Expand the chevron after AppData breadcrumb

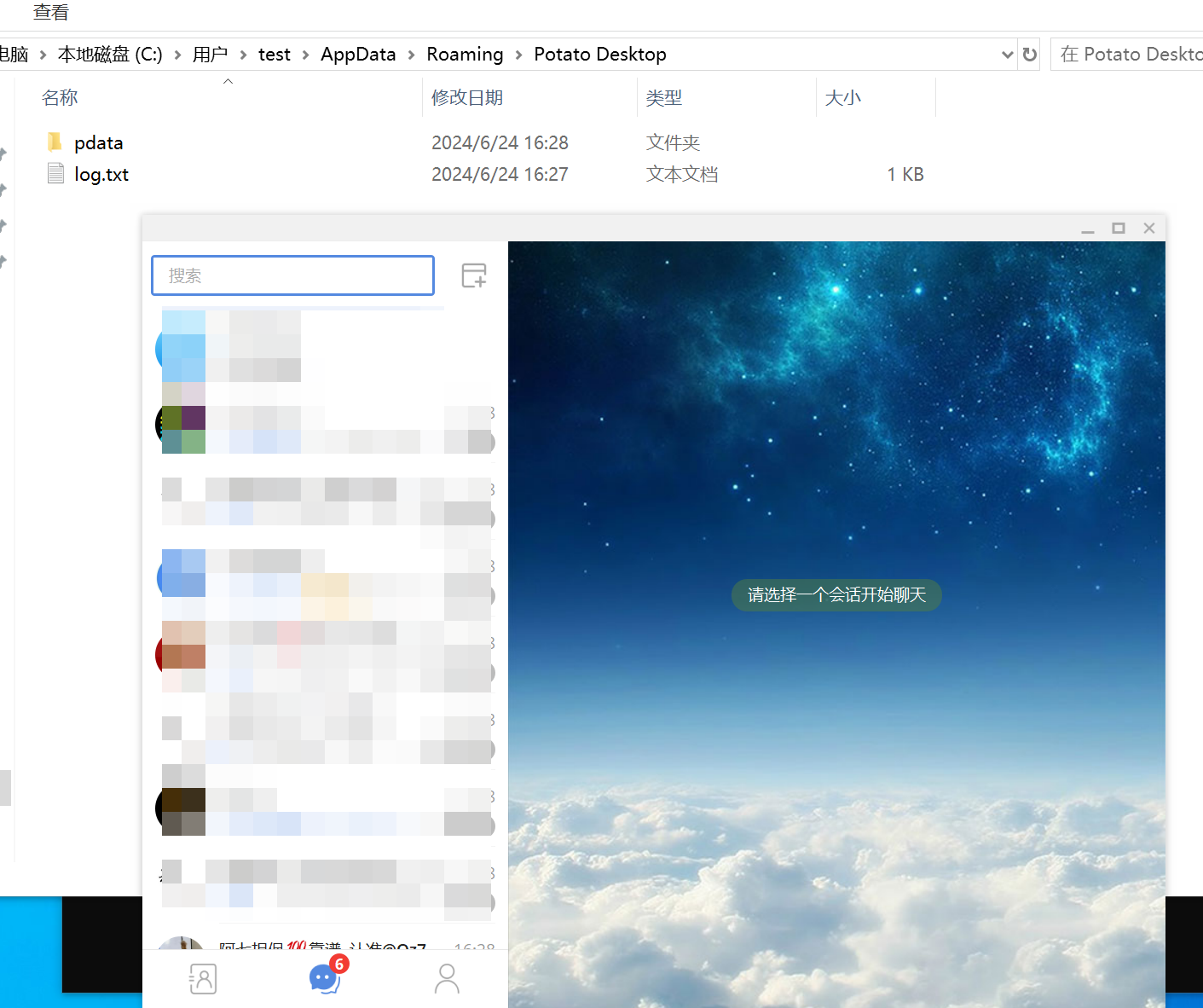[411, 55]
